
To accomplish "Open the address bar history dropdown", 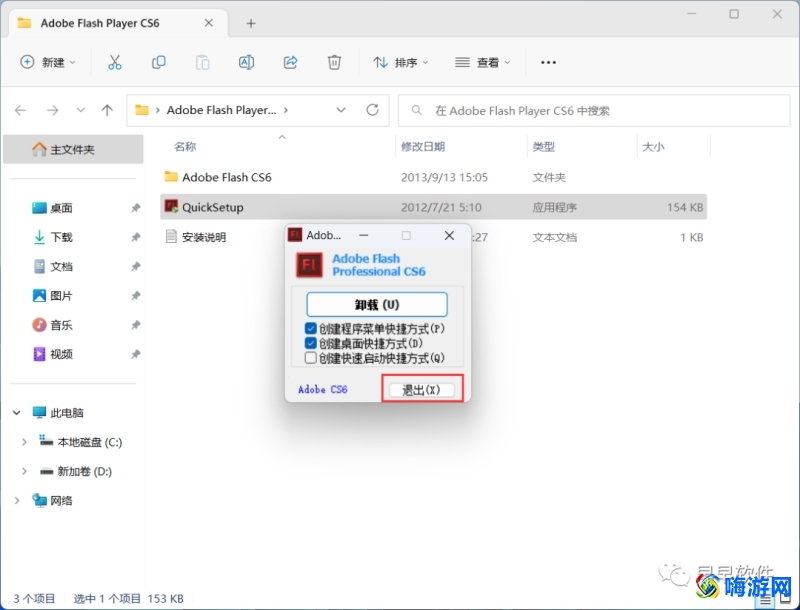I will click(x=341, y=110).
